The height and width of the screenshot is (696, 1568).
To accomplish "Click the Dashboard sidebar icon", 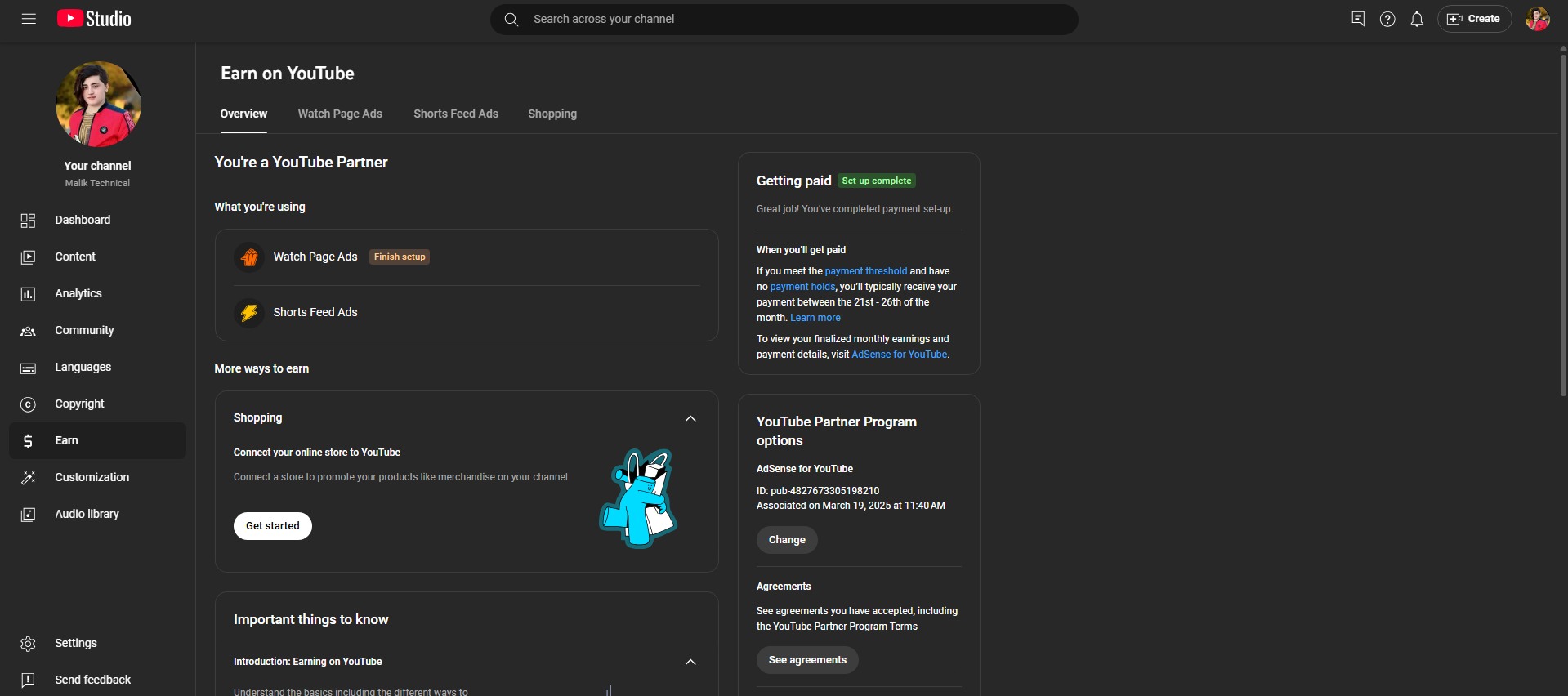I will pos(28,221).
